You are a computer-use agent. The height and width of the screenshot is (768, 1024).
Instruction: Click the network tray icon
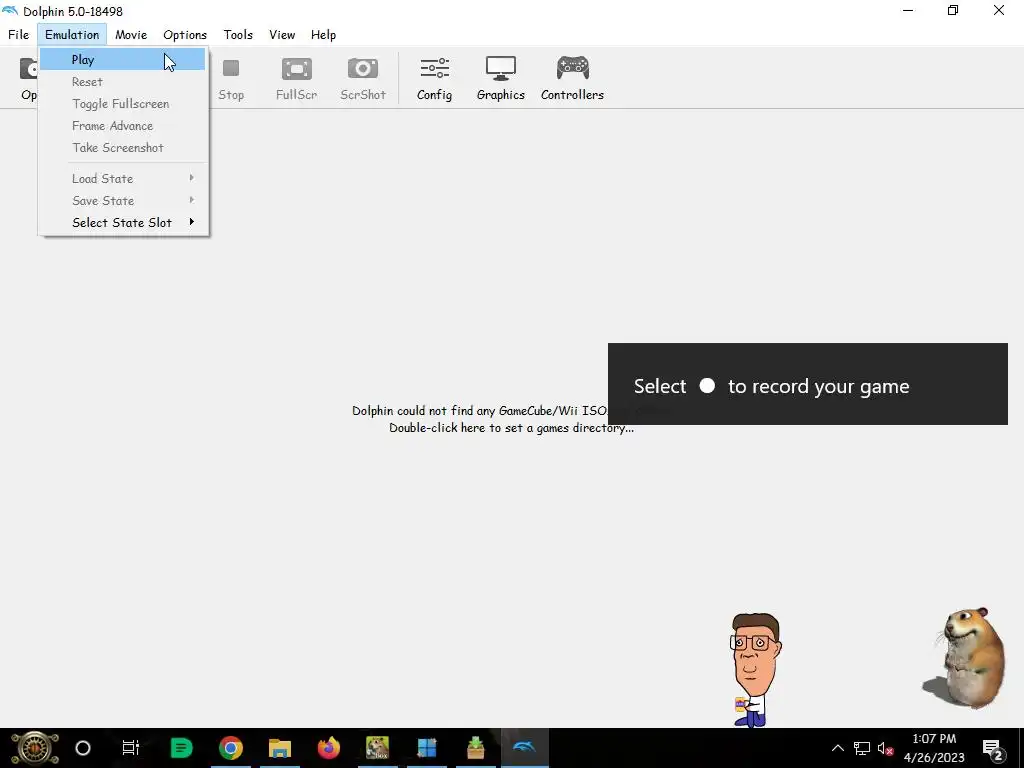(862, 748)
